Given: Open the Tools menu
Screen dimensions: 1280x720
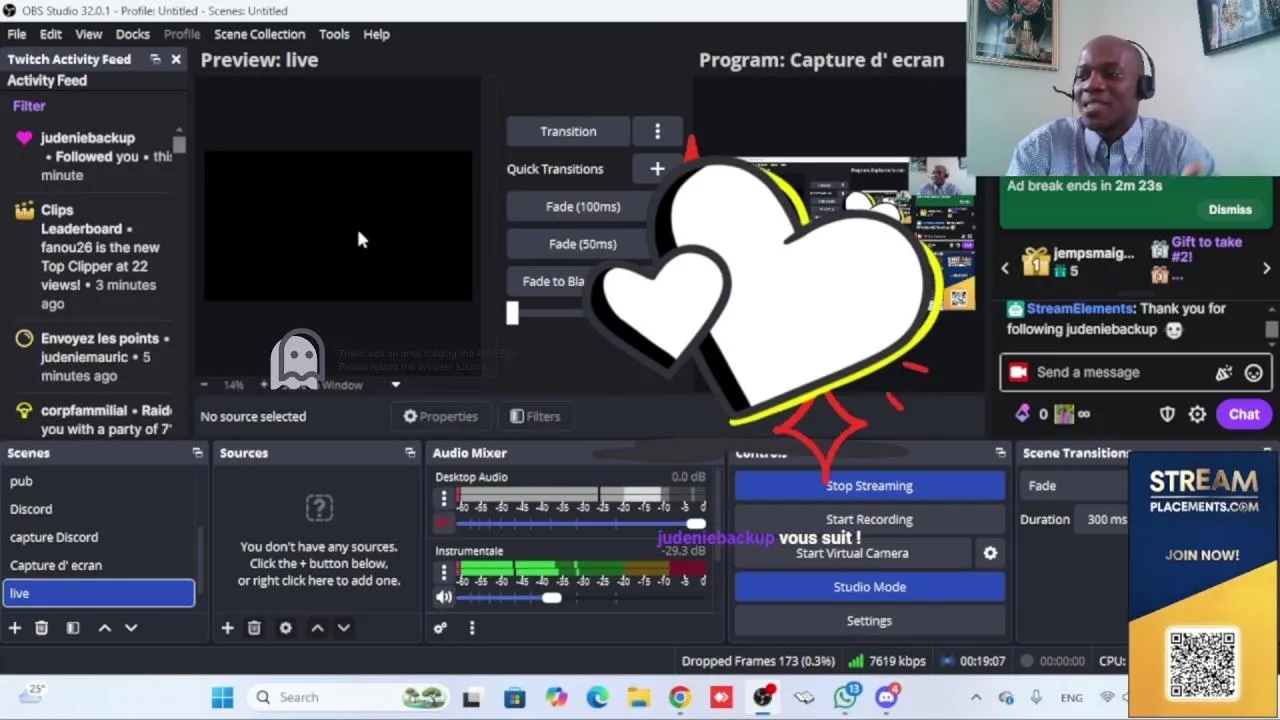Looking at the screenshot, I should (334, 34).
